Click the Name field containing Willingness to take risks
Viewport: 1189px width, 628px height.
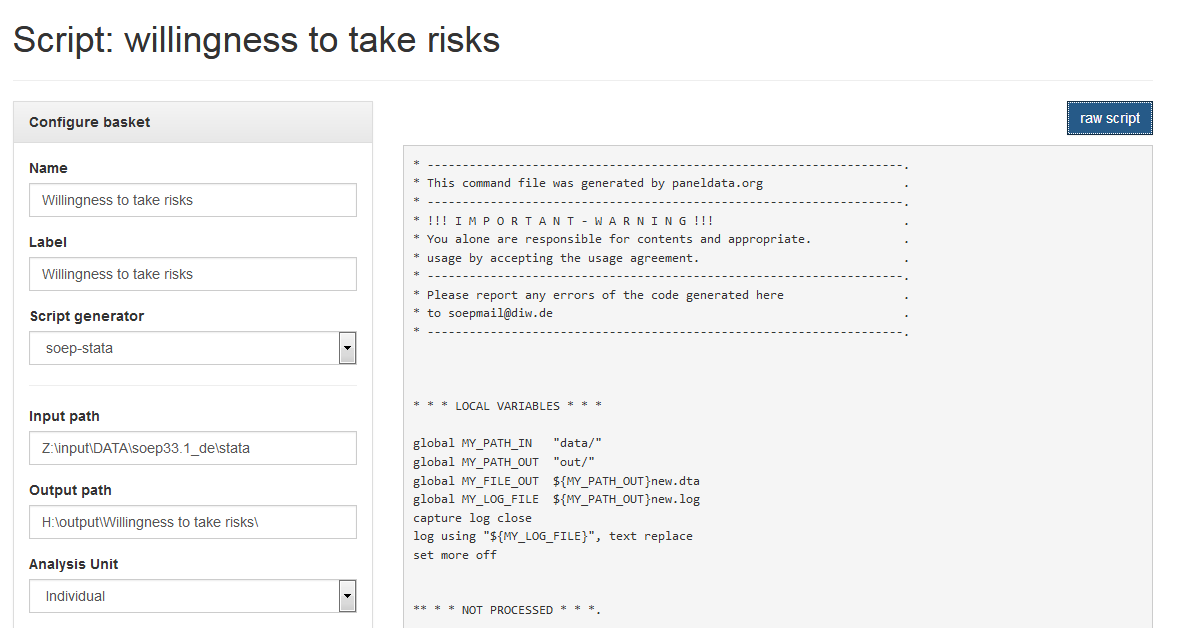[x=193, y=200]
